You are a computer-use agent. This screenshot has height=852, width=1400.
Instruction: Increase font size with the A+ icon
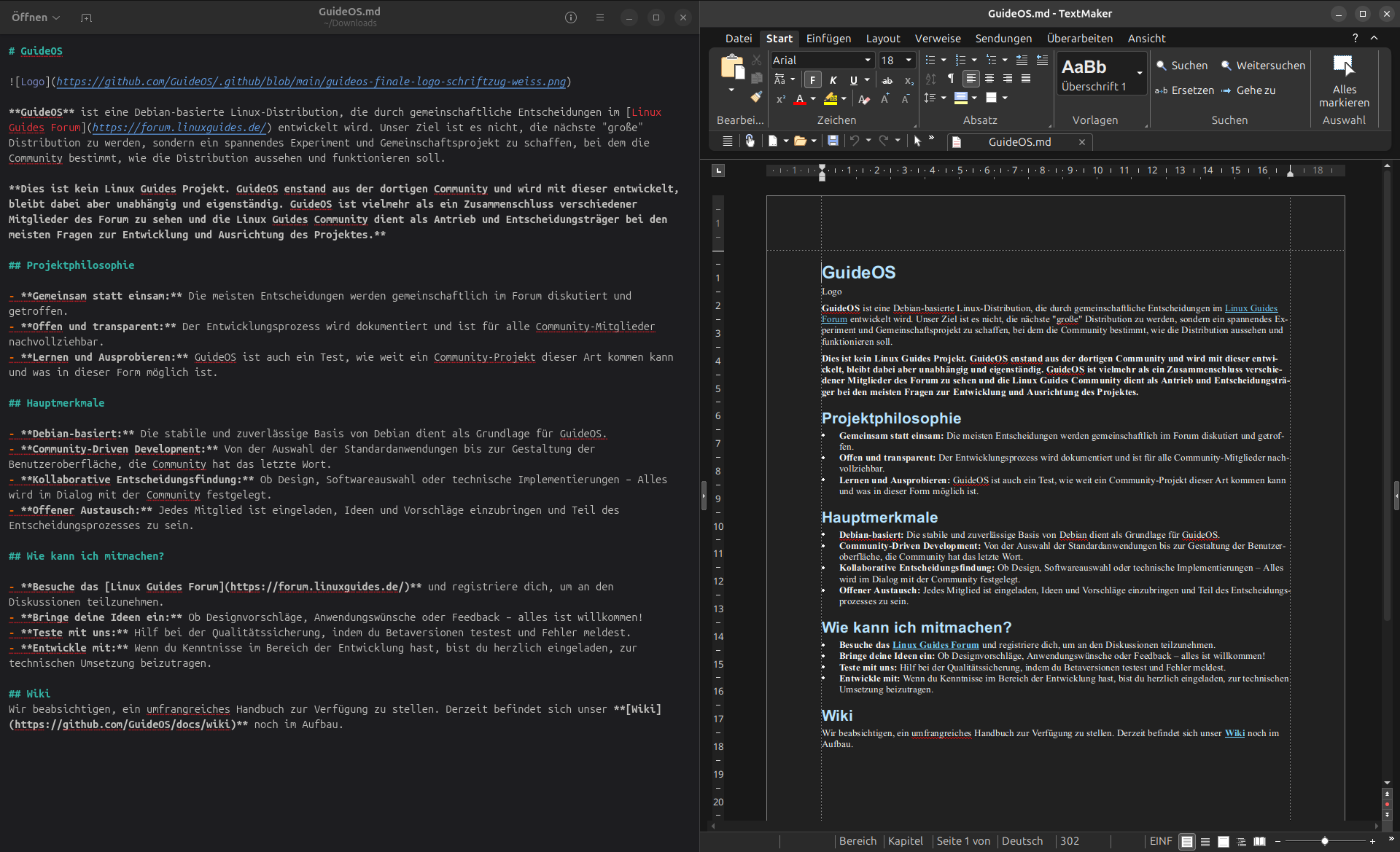885,99
